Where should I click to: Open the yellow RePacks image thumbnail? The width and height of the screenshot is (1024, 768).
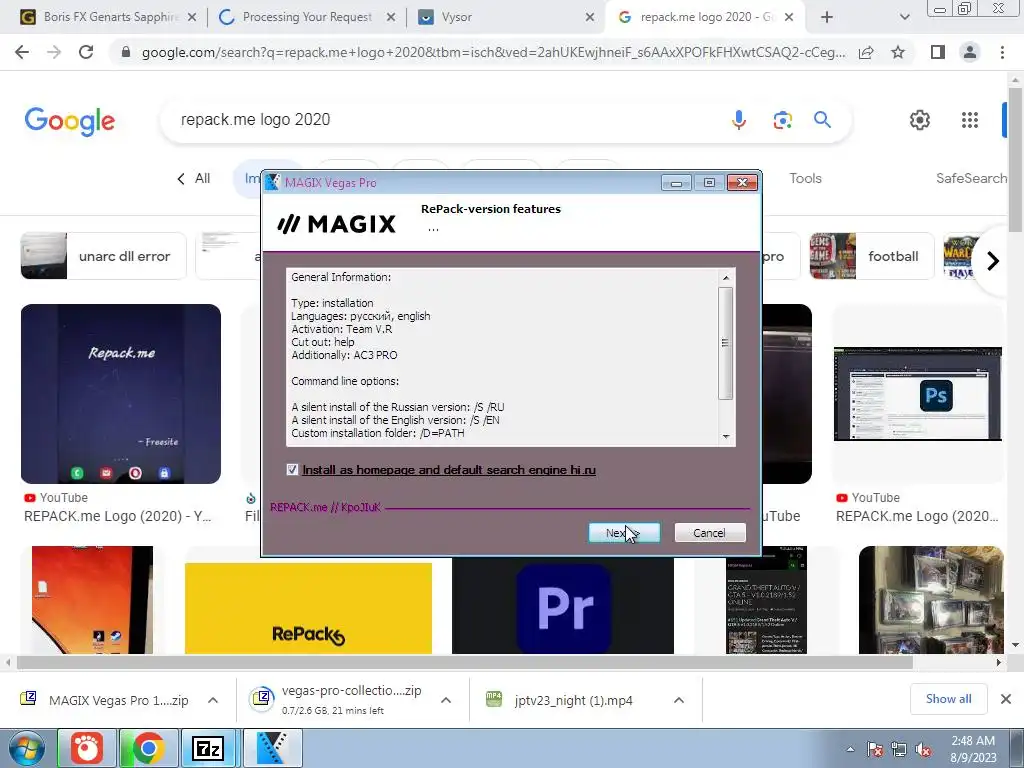click(308, 608)
